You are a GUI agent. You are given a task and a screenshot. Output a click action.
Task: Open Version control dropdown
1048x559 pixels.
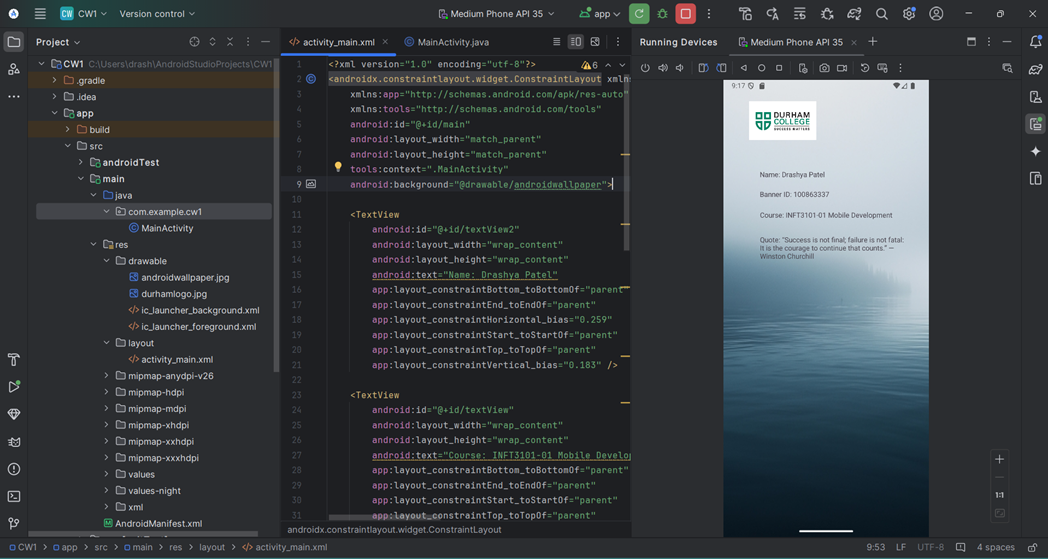(157, 13)
